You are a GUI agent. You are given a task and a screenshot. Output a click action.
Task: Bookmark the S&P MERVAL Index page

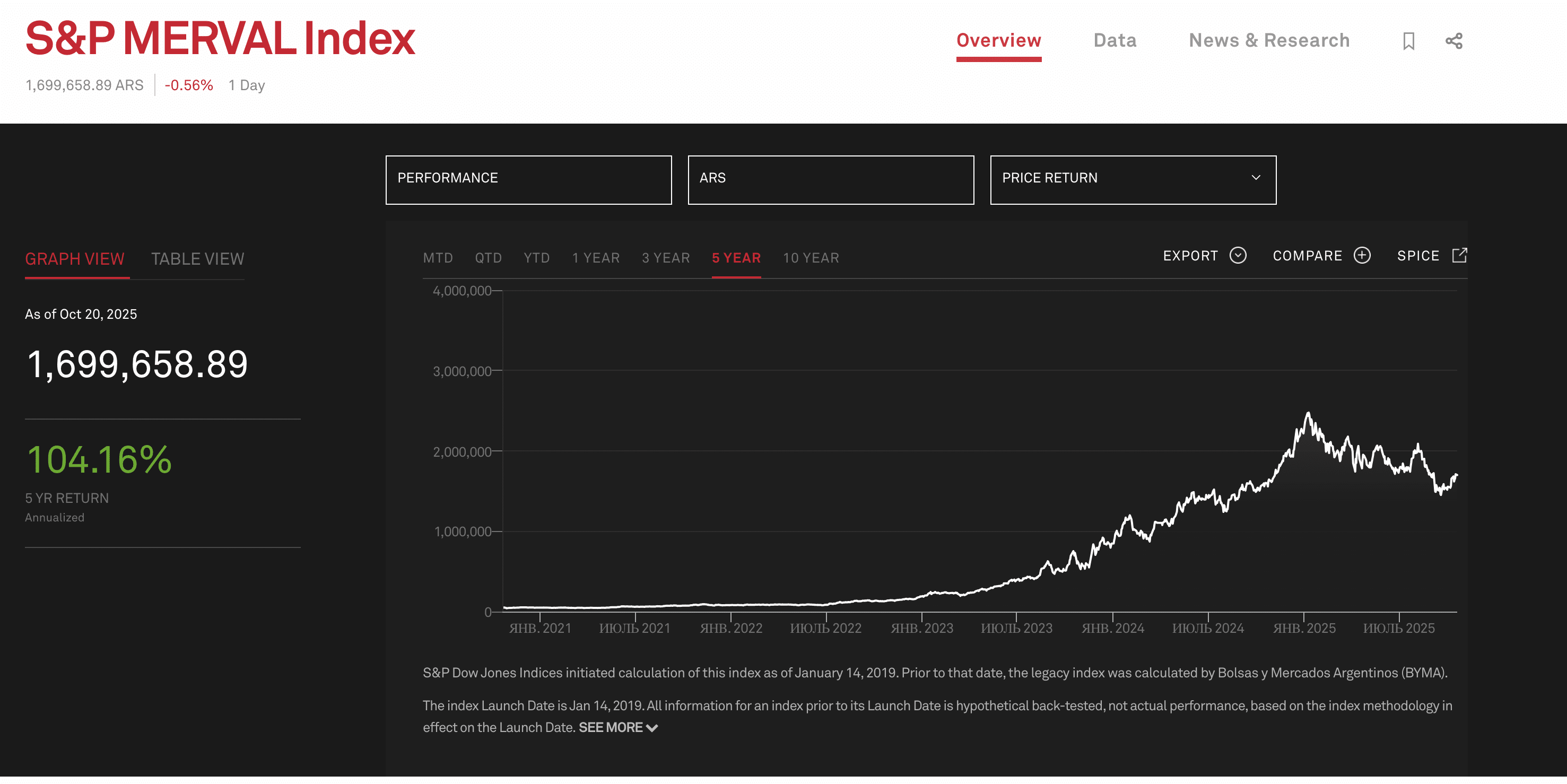[1409, 40]
